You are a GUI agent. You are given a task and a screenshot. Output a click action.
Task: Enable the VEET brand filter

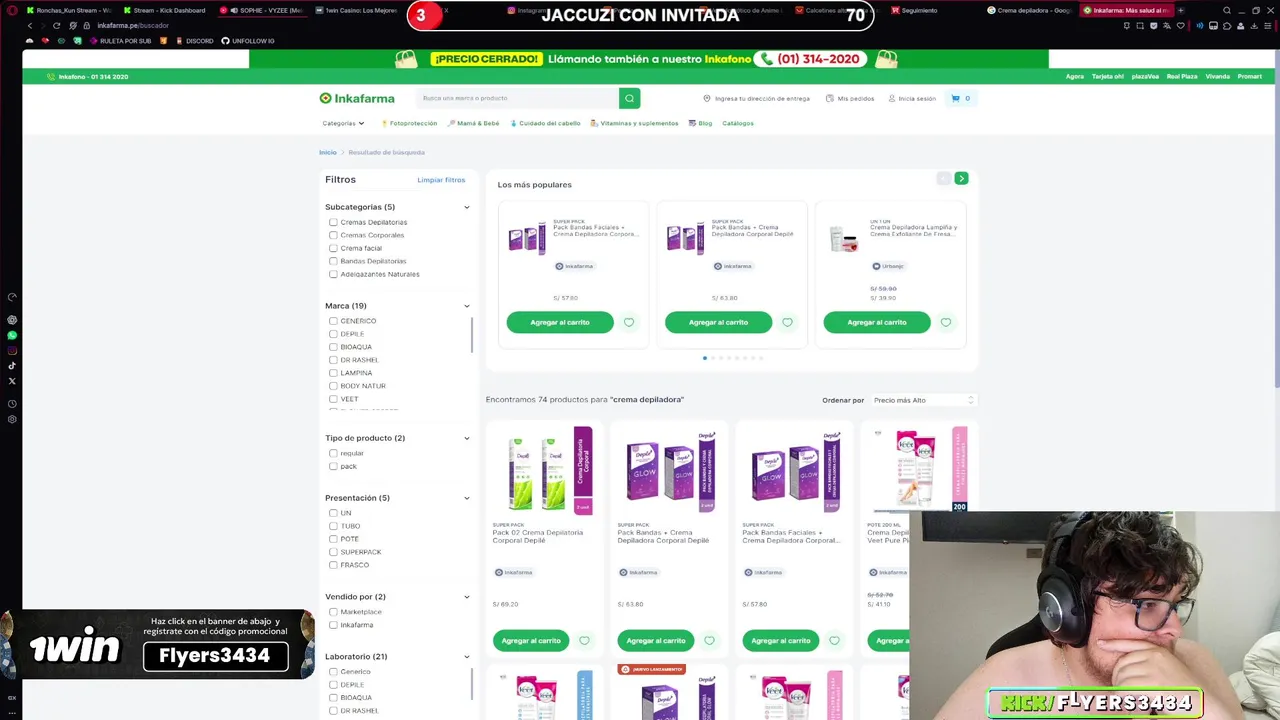point(333,399)
